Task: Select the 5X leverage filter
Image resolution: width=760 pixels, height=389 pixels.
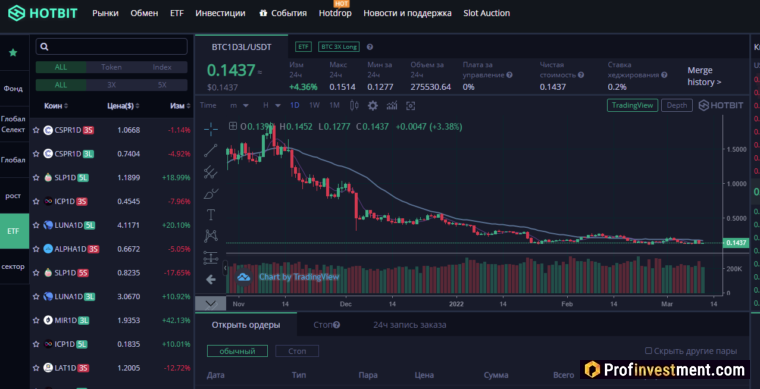Action: pyautogui.click(x=162, y=85)
